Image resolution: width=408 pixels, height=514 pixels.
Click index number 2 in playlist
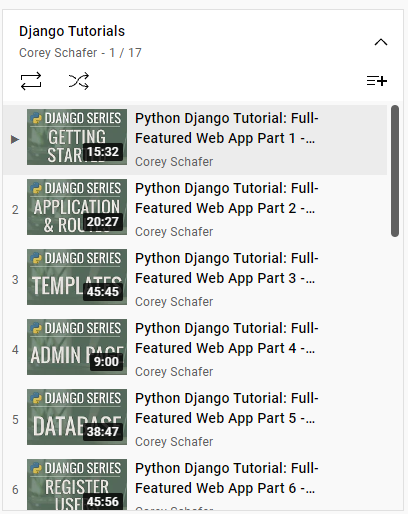point(15,210)
